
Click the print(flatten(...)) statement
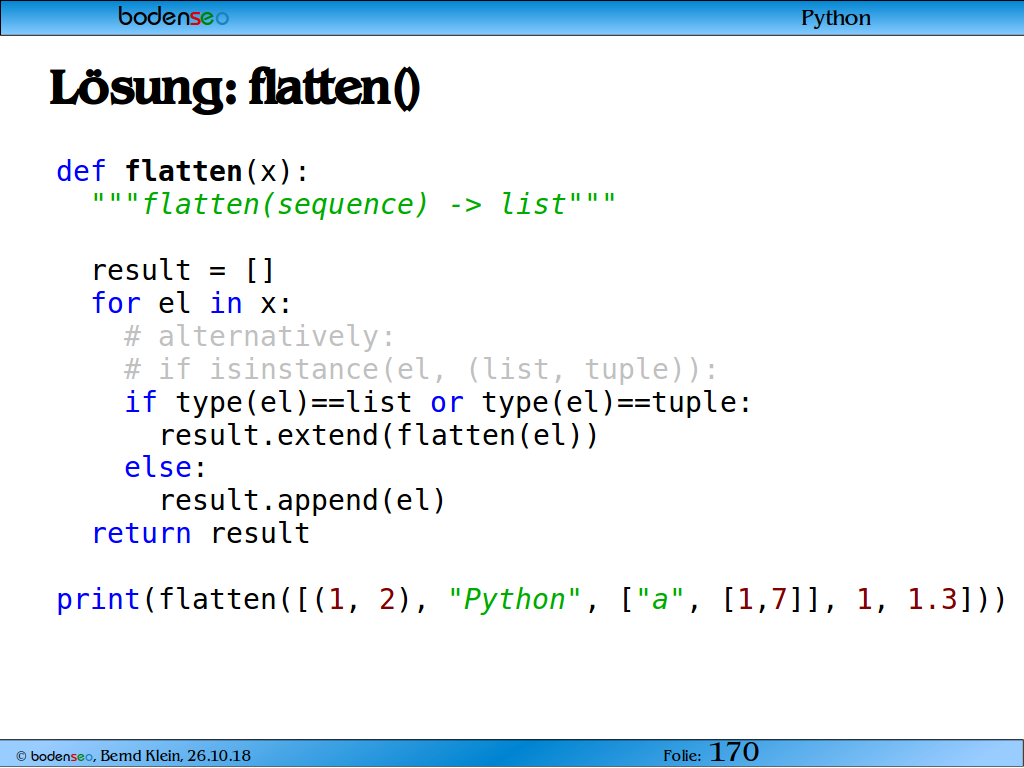click(x=531, y=600)
